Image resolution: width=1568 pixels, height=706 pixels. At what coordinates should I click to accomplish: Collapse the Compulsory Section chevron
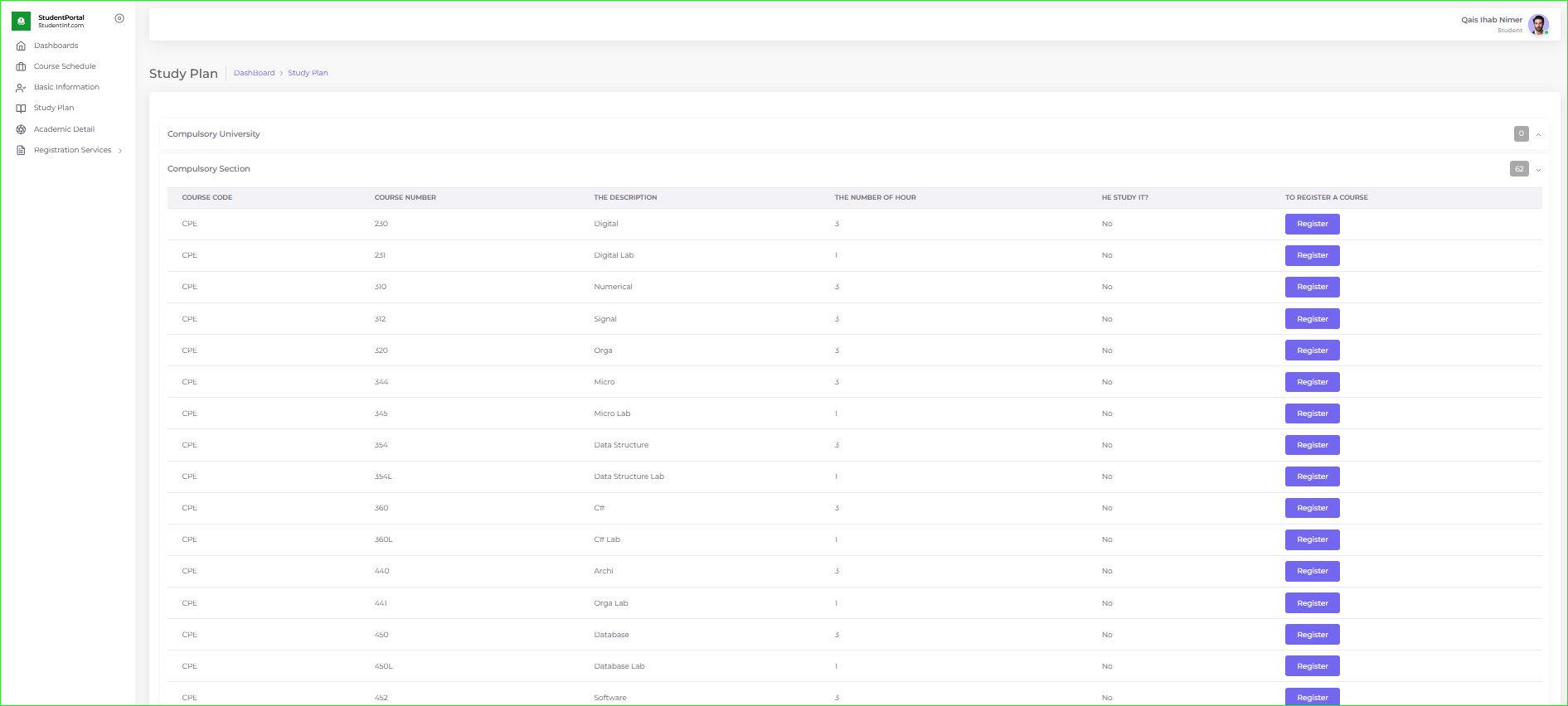[x=1538, y=170]
